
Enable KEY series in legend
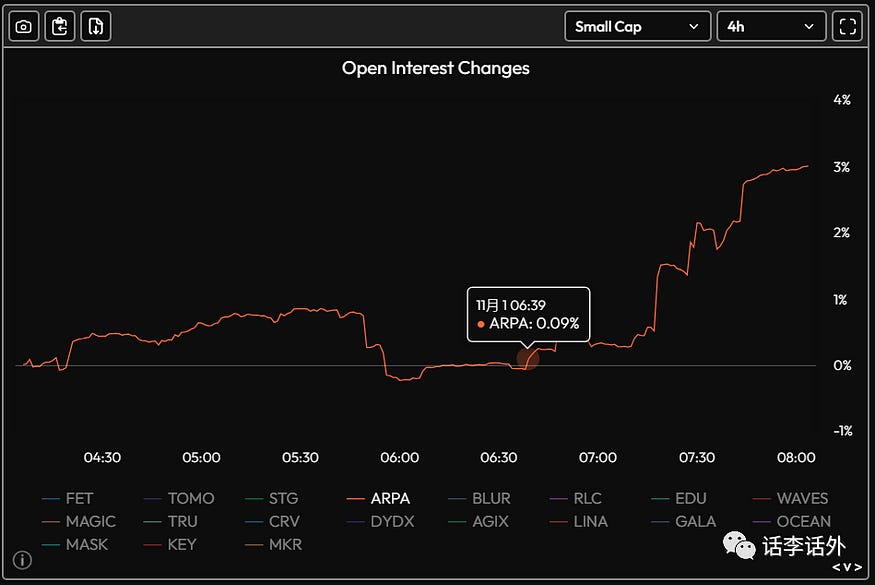pyautogui.click(x=170, y=544)
